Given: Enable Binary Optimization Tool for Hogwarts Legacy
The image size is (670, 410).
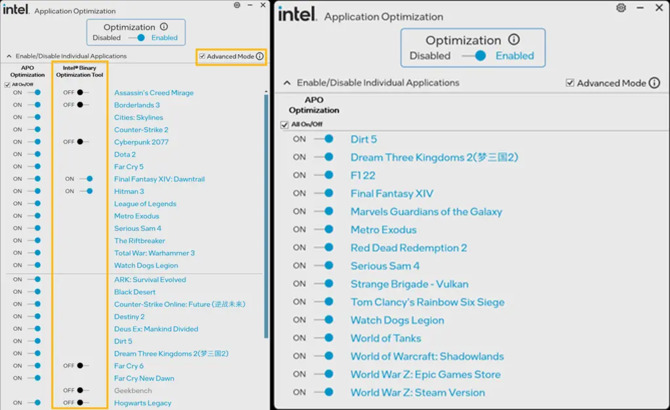Looking at the screenshot, I should [82, 403].
